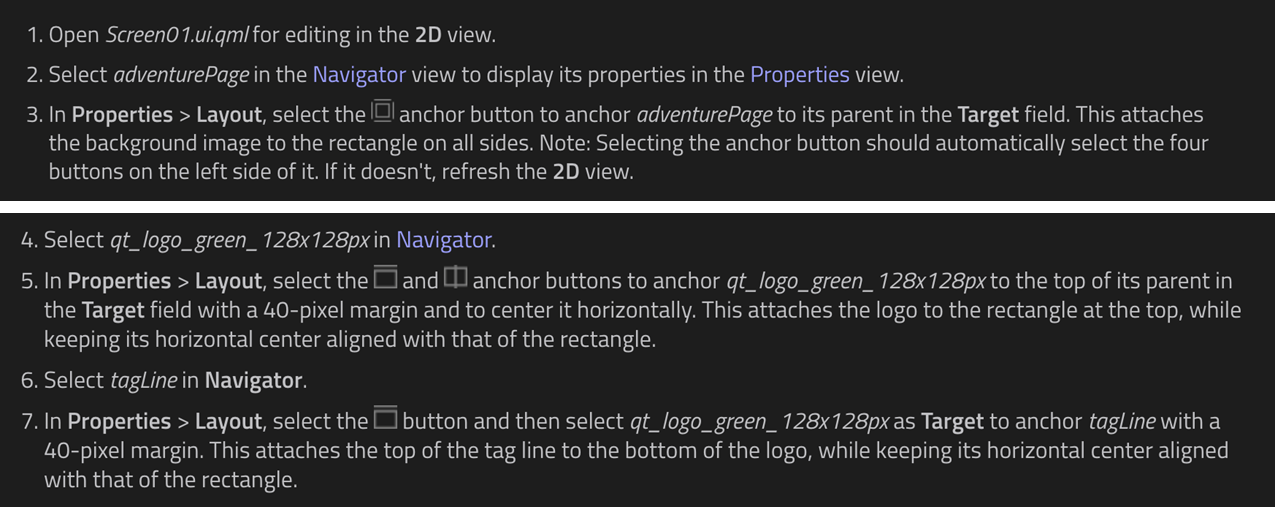Click the Screen01.ui.qml file name text
The image size is (1275, 507).
click(176, 35)
